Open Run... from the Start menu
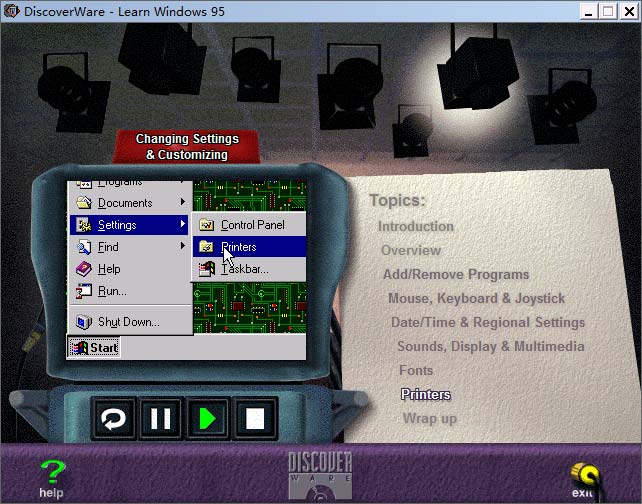 (x=129, y=291)
